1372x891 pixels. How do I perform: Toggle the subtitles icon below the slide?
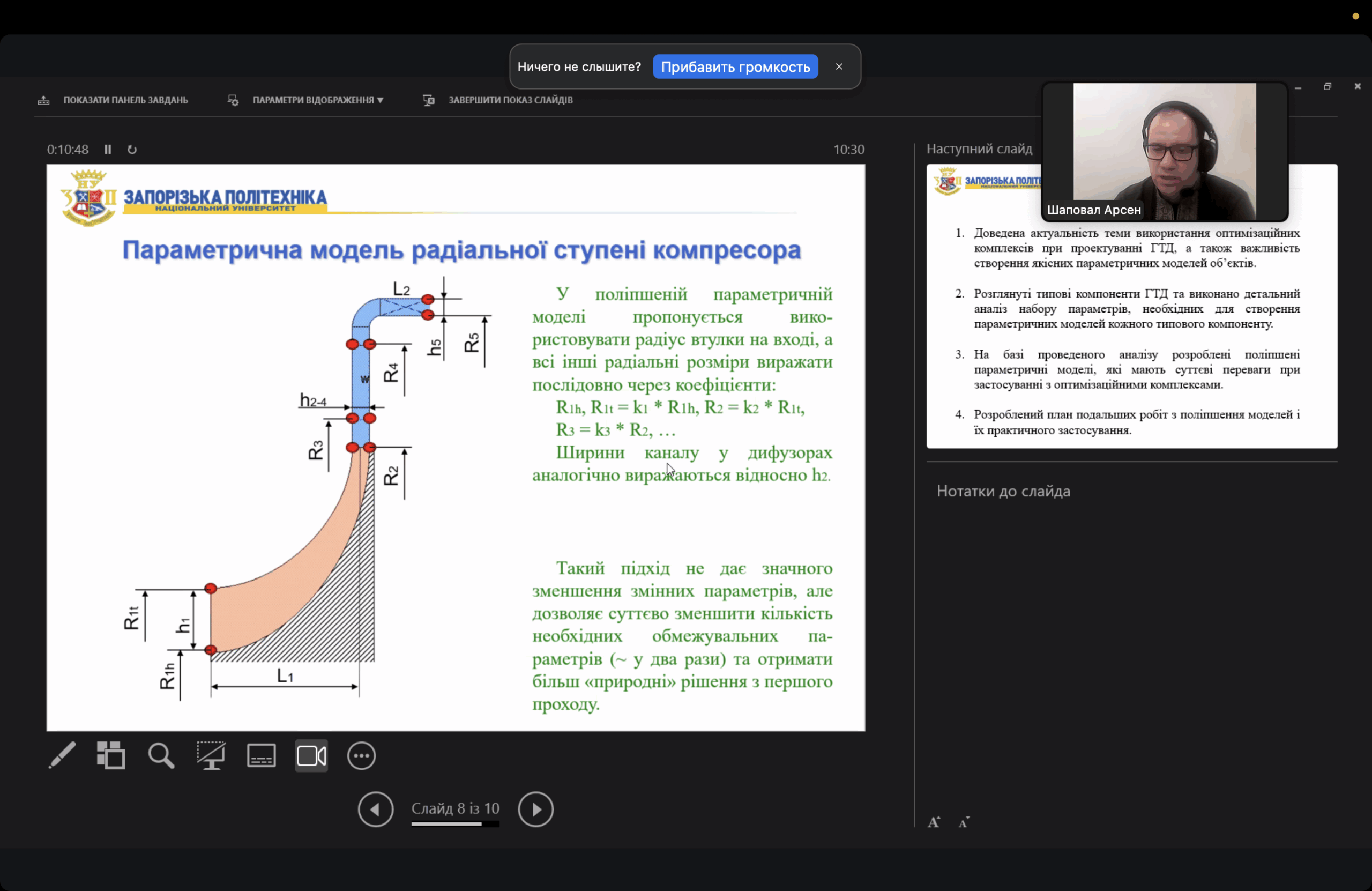261,755
